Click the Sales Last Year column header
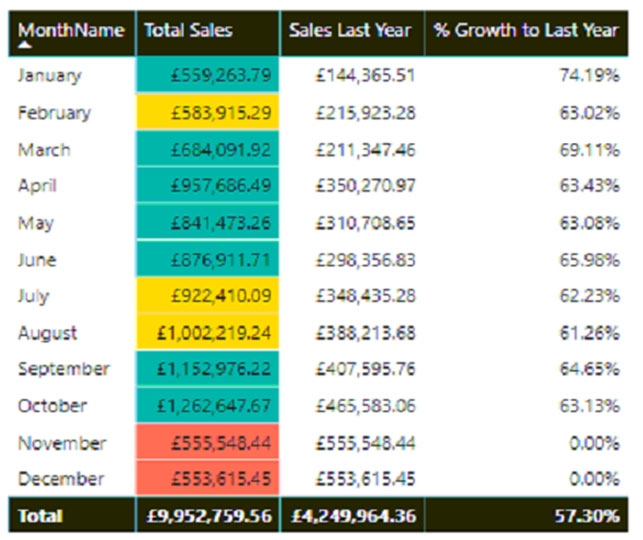 (350, 30)
